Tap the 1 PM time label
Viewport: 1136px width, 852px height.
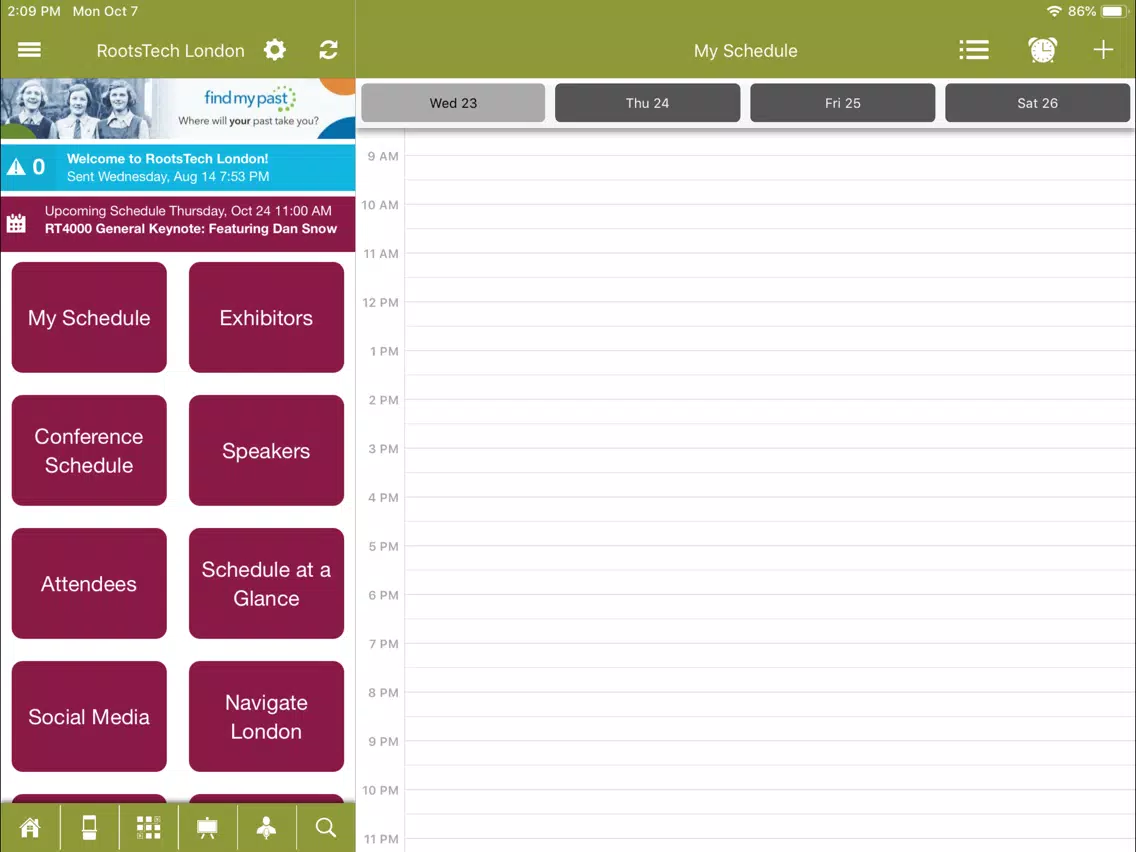[384, 351]
